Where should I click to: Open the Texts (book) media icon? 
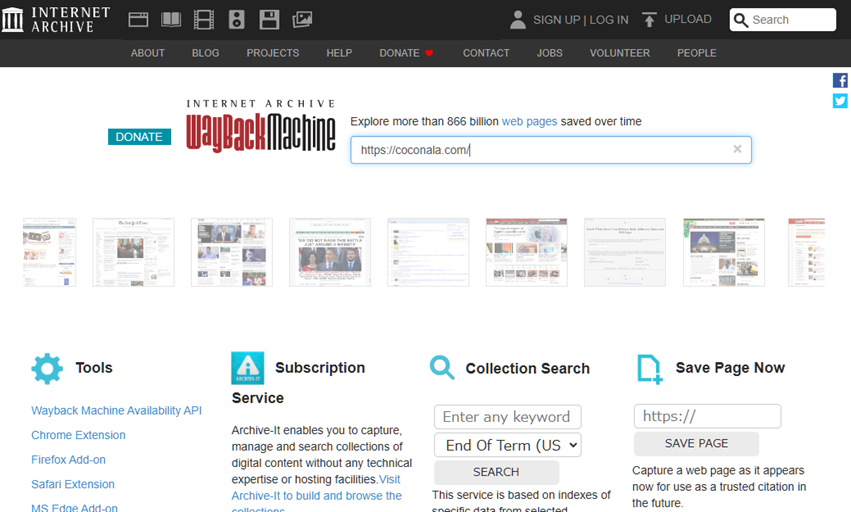tap(171, 20)
